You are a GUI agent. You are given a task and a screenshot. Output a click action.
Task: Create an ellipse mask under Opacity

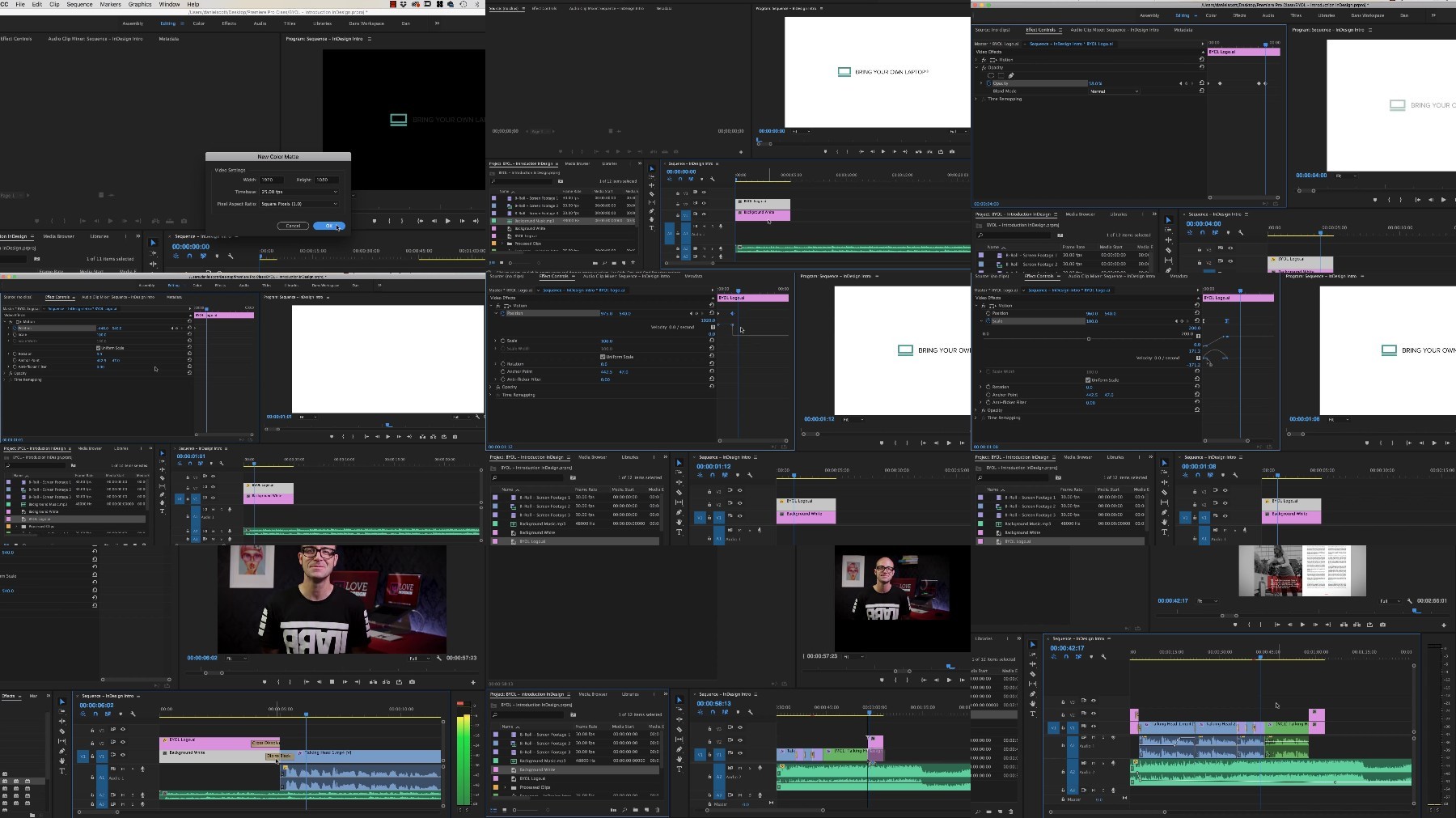pos(992,75)
